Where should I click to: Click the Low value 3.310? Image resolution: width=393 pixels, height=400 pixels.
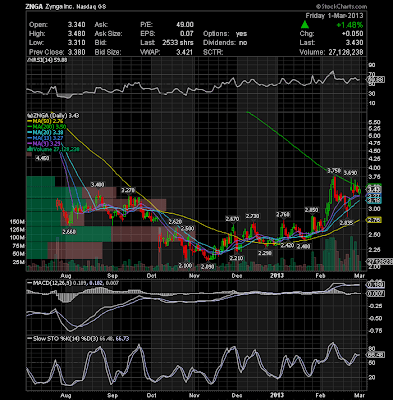point(76,43)
